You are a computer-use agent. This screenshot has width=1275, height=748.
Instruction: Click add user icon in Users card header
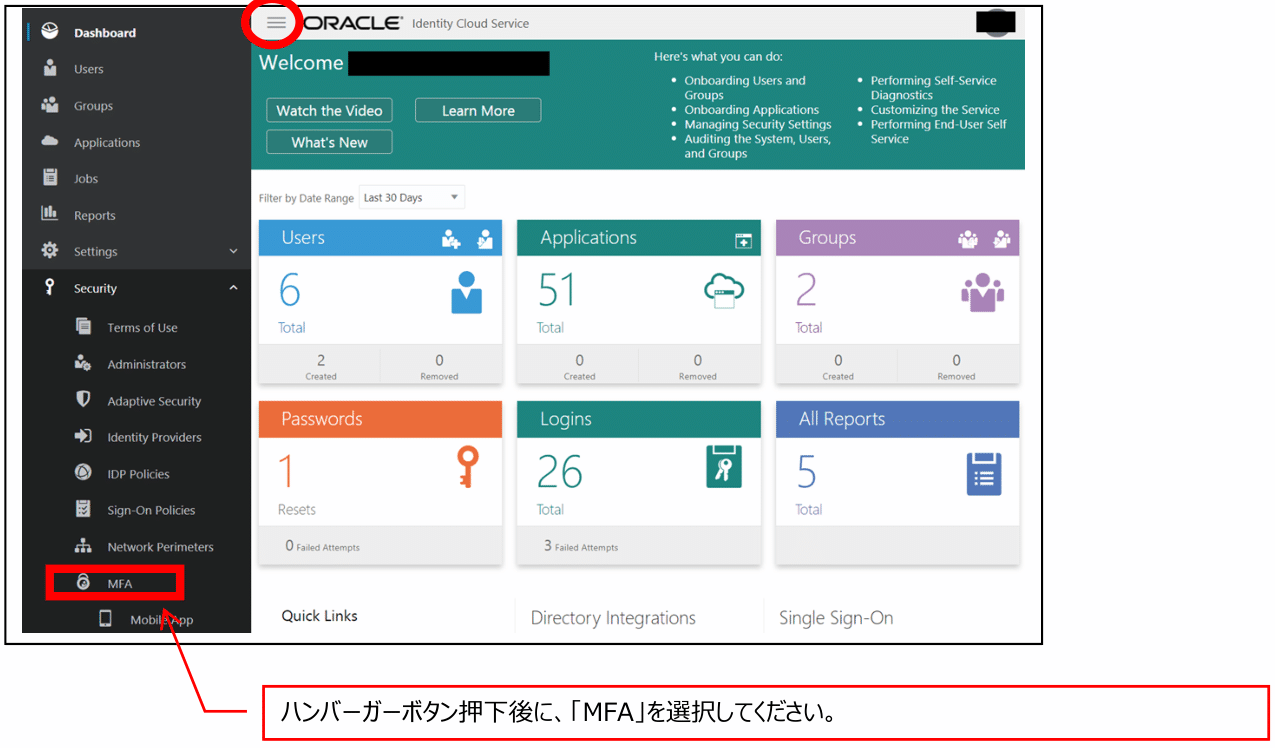452,238
